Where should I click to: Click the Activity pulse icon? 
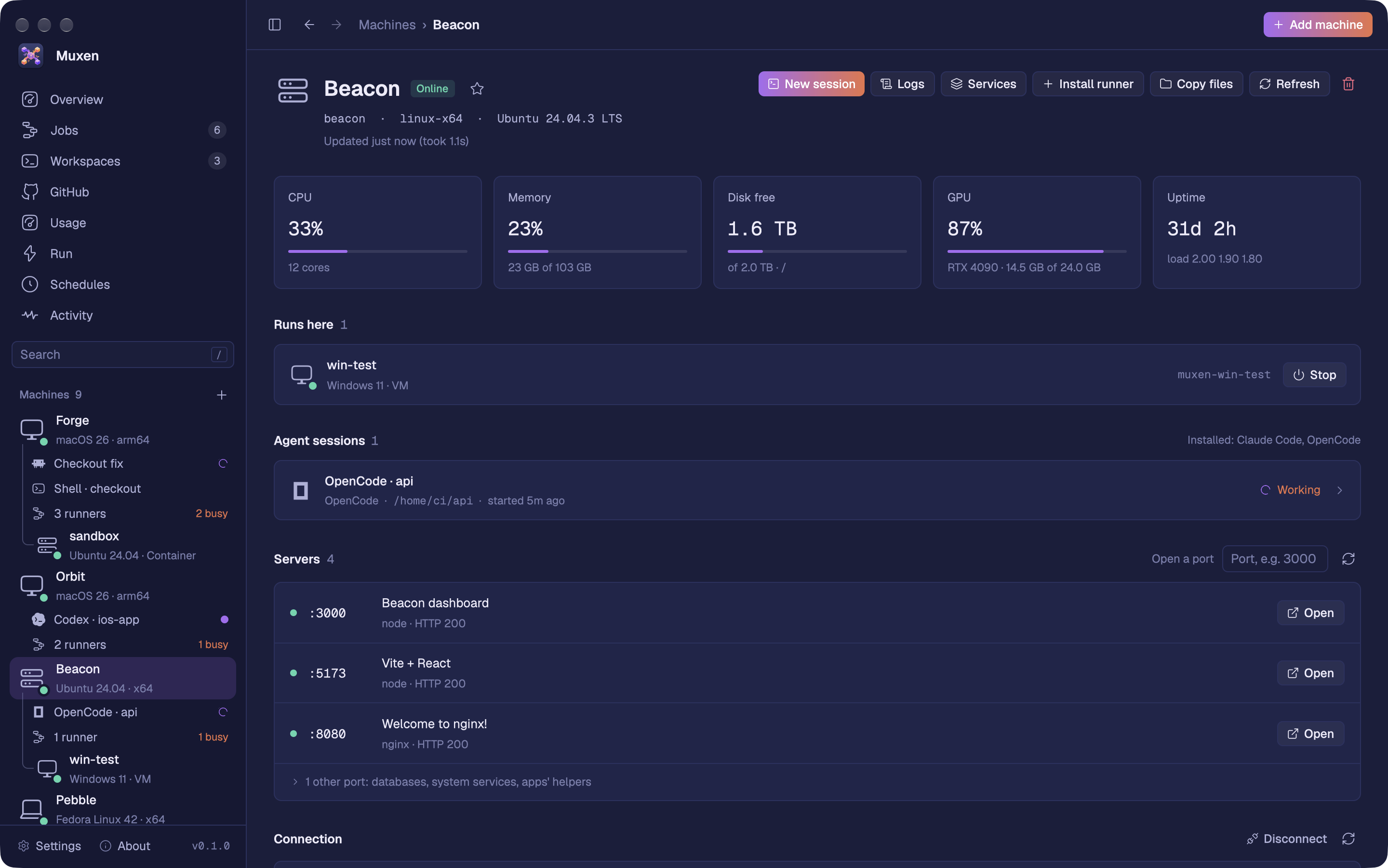(30, 315)
